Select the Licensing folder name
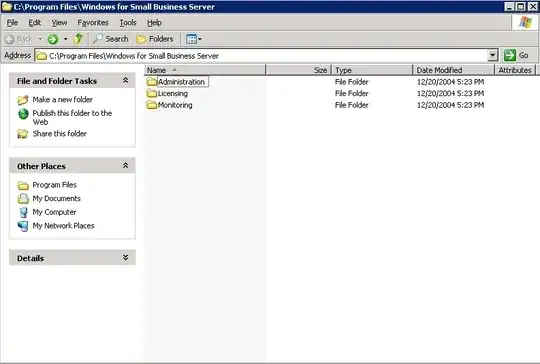Screen dimensions: 540x364 pyautogui.click(x=173, y=94)
